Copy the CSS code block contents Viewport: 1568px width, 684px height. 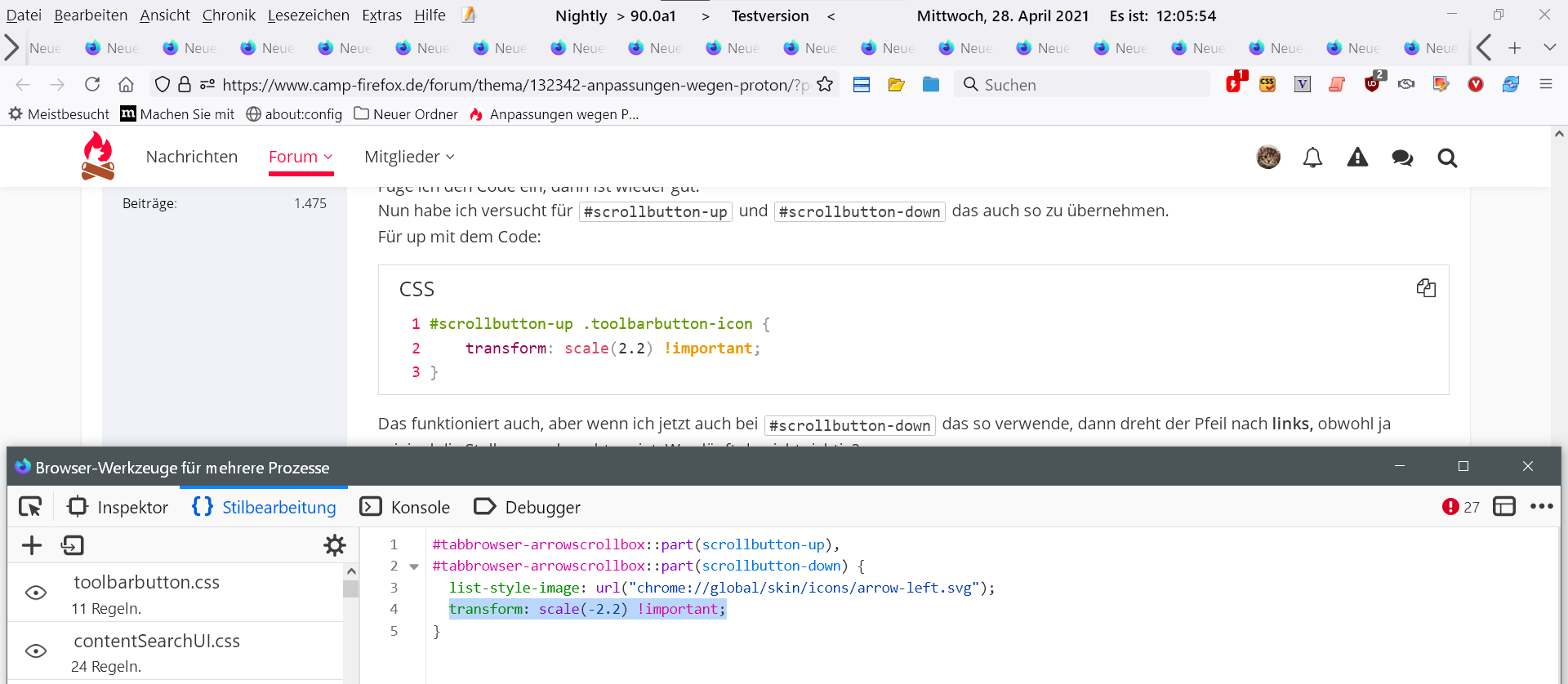click(1426, 288)
